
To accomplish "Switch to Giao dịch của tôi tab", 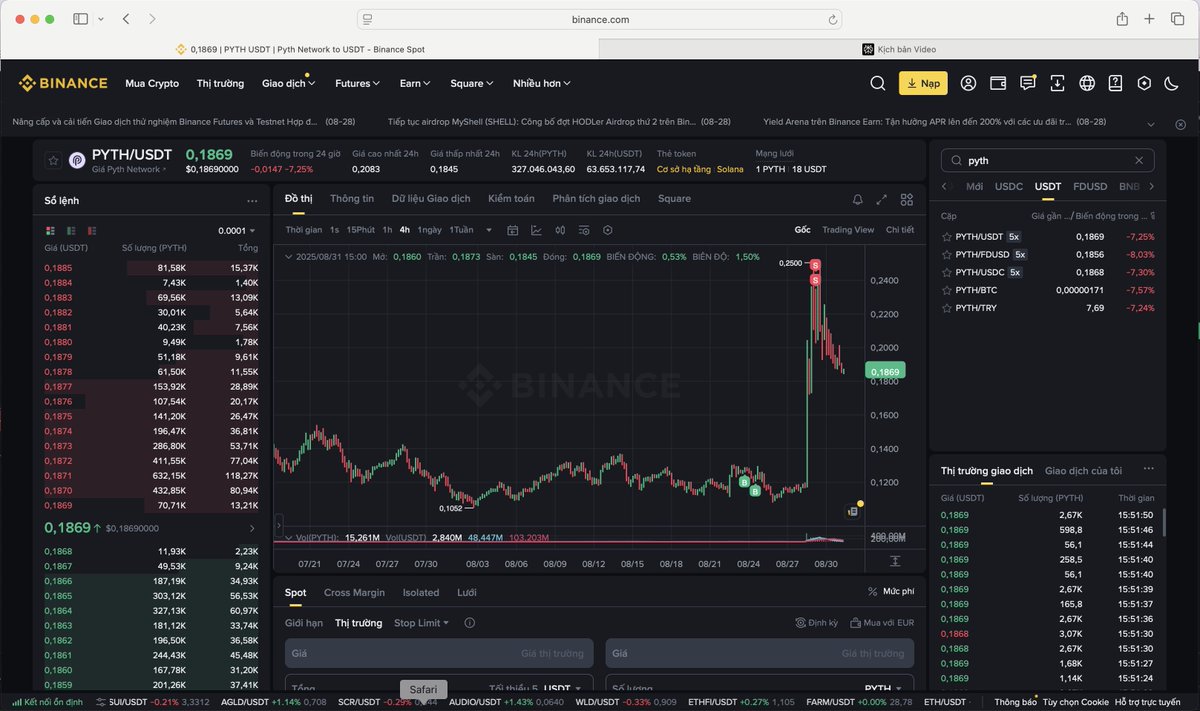I will pyautogui.click(x=1083, y=471).
